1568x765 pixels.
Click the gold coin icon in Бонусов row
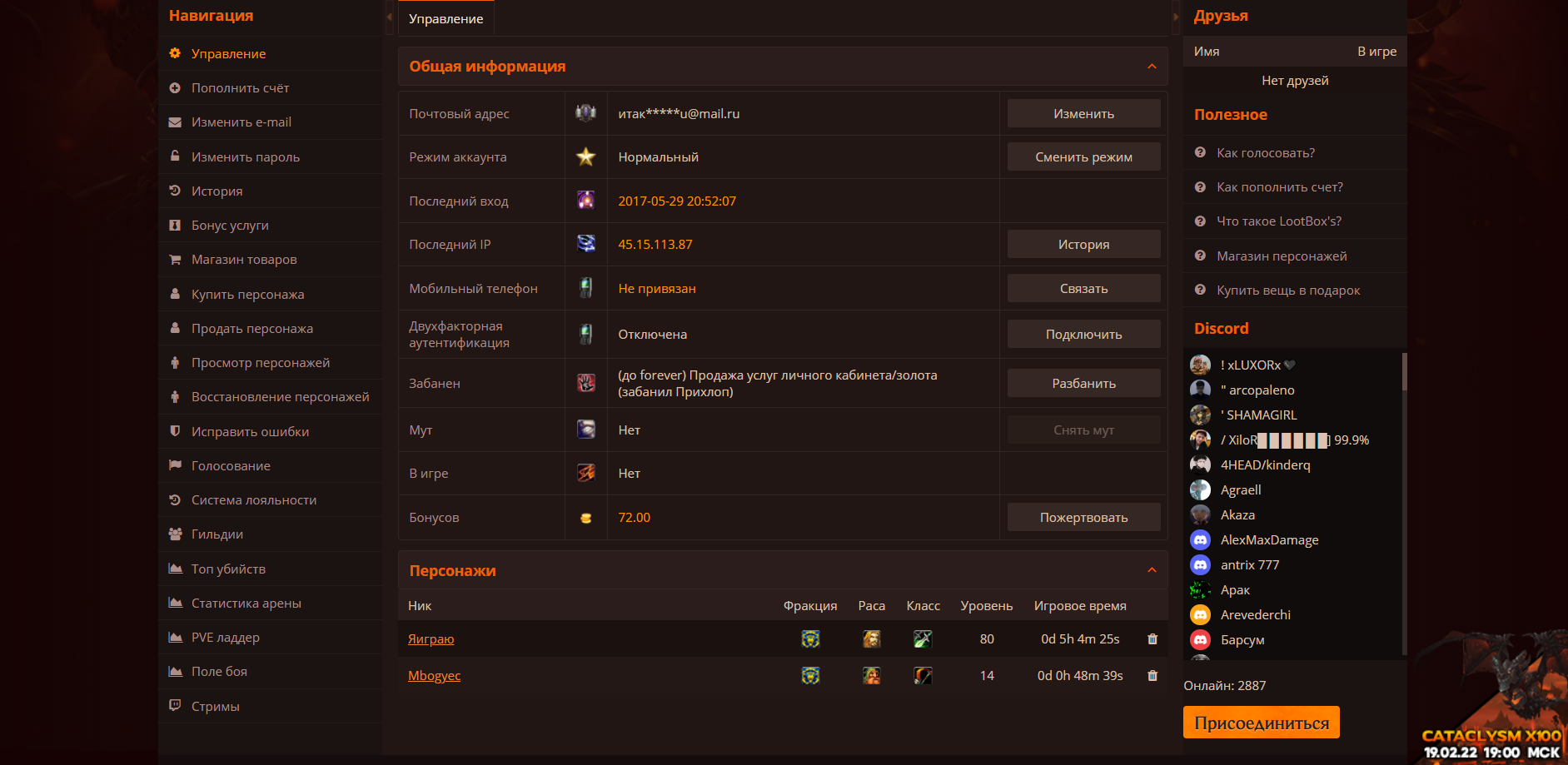point(586,518)
